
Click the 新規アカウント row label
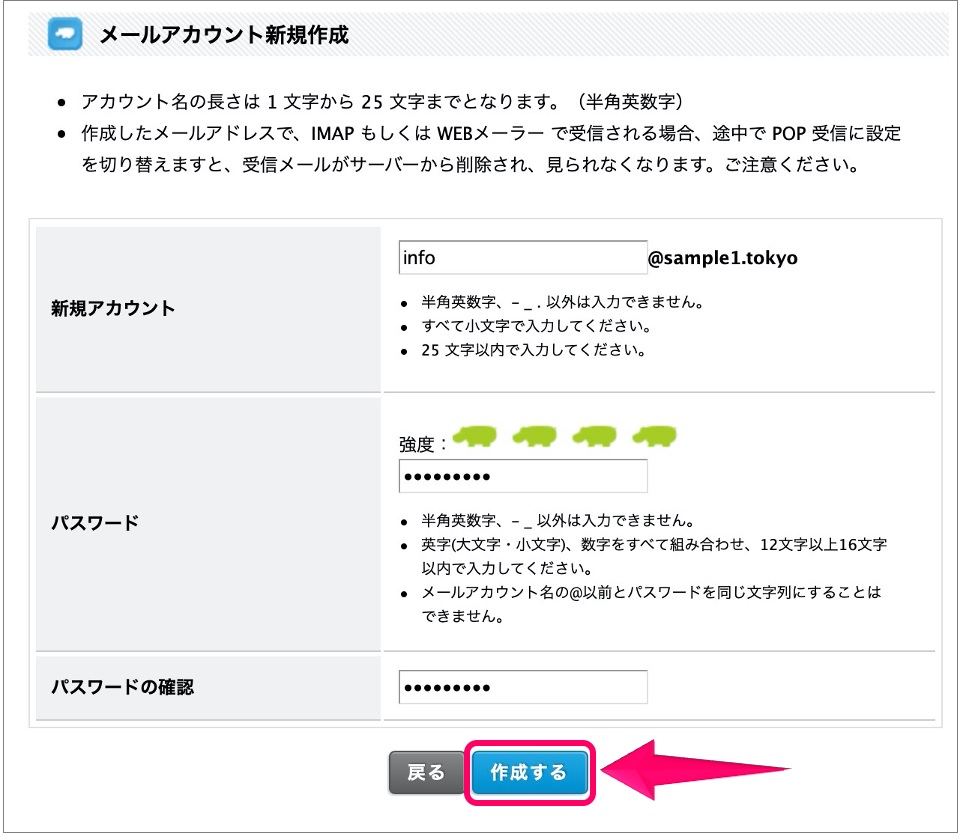click(113, 308)
